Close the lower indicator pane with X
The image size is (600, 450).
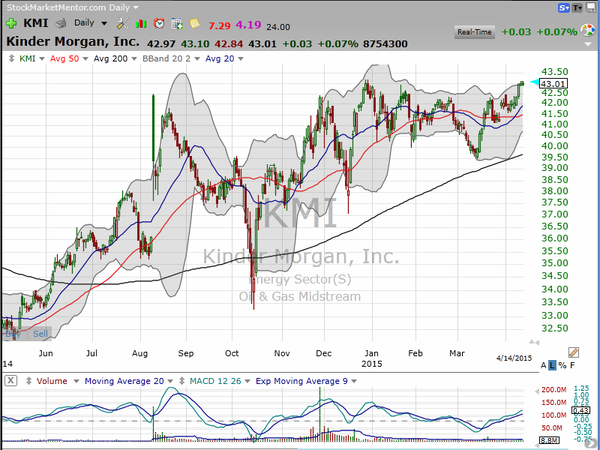tap(11, 381)
